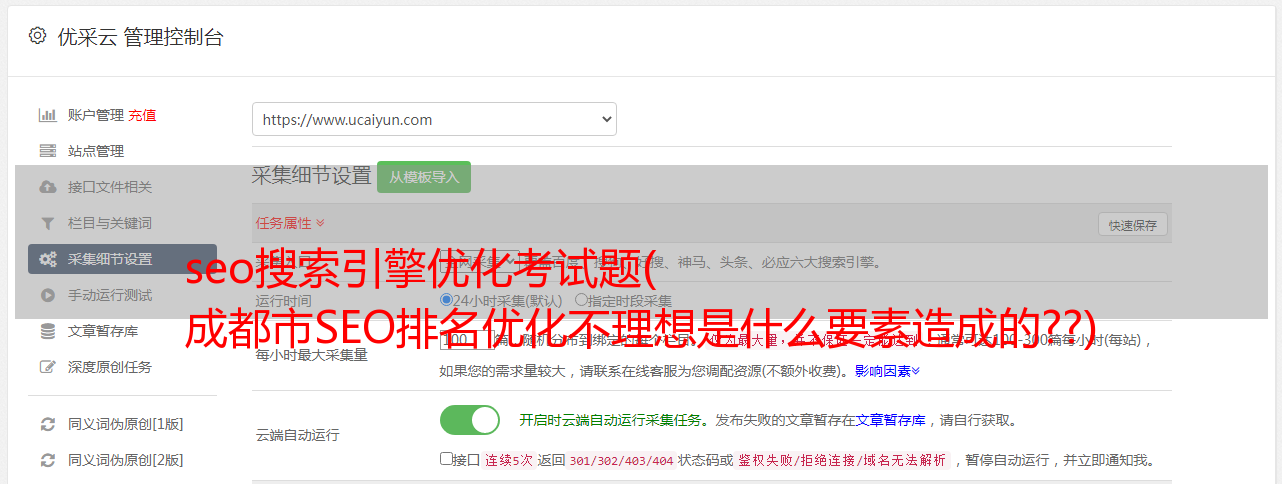Open 同义词伪原创[2版] item

click(126, 460)
